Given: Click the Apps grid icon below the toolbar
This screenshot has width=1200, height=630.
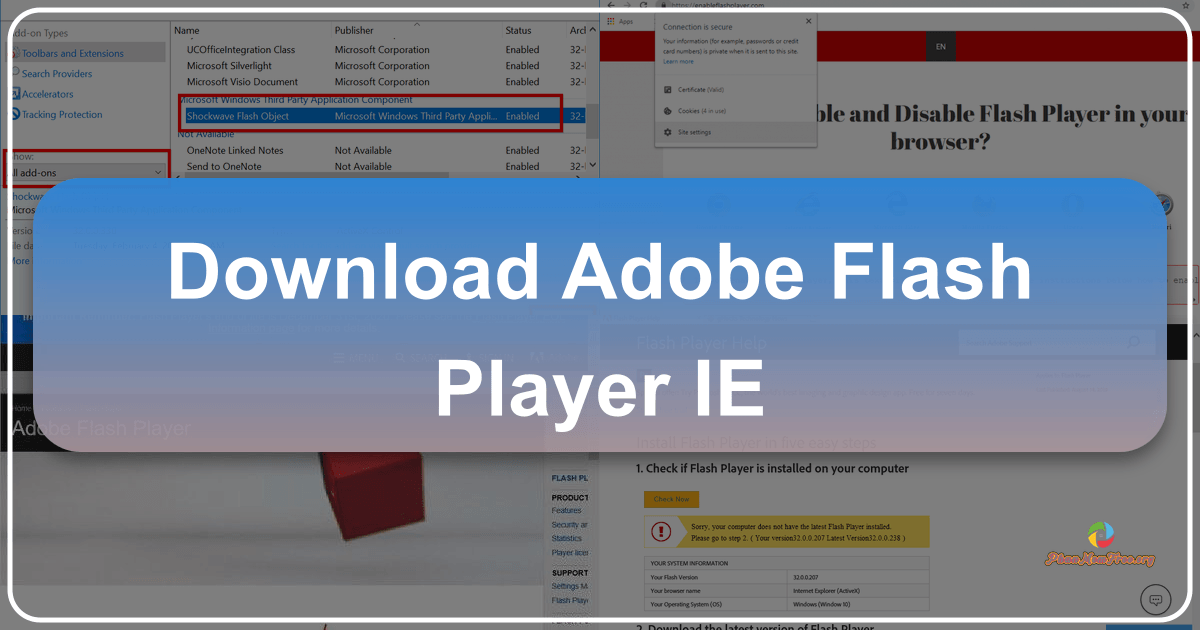Looking at the screenshot, I should pos(611,21).
